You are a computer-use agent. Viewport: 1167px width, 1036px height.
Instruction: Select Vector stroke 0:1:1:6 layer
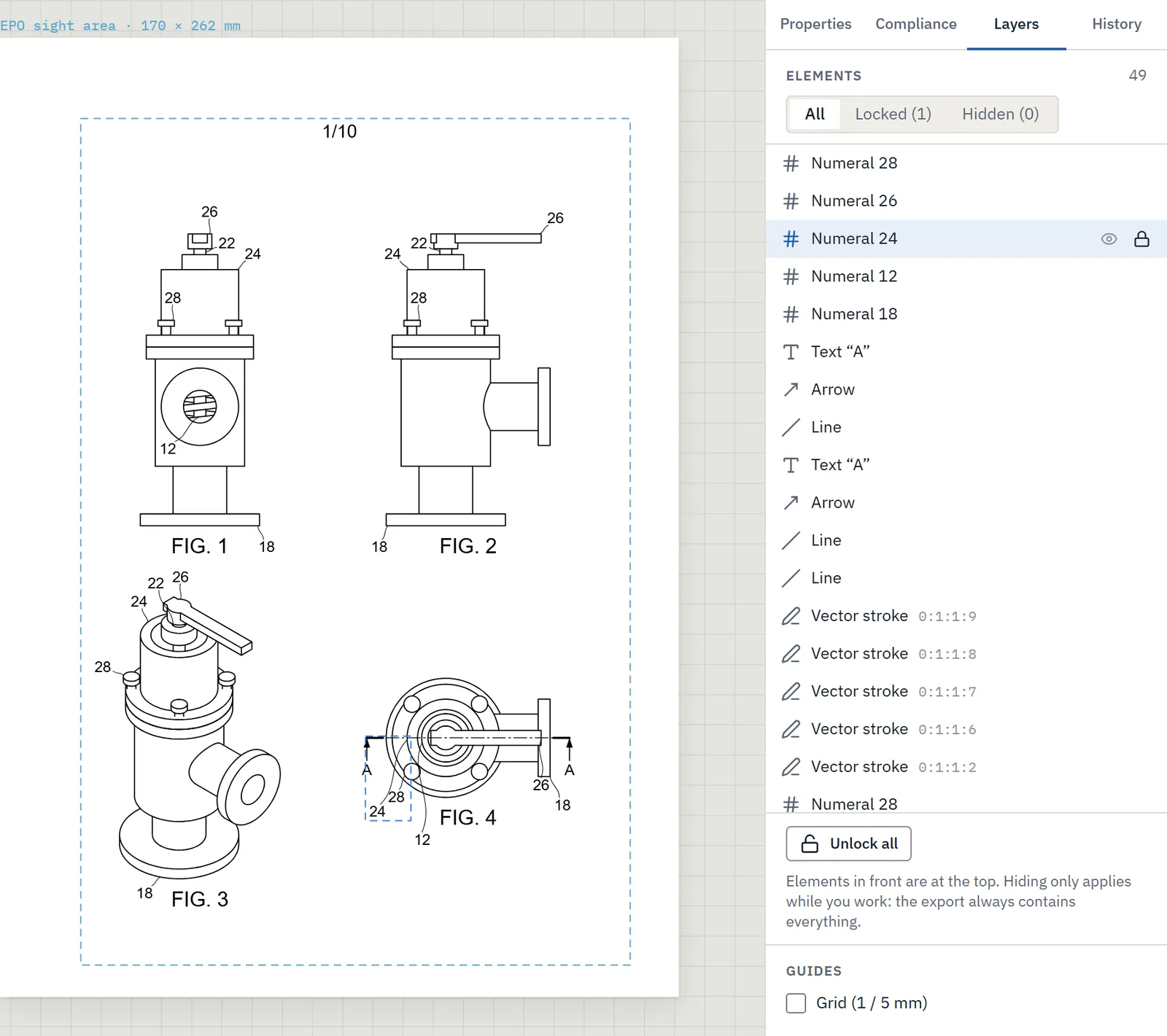966,730
